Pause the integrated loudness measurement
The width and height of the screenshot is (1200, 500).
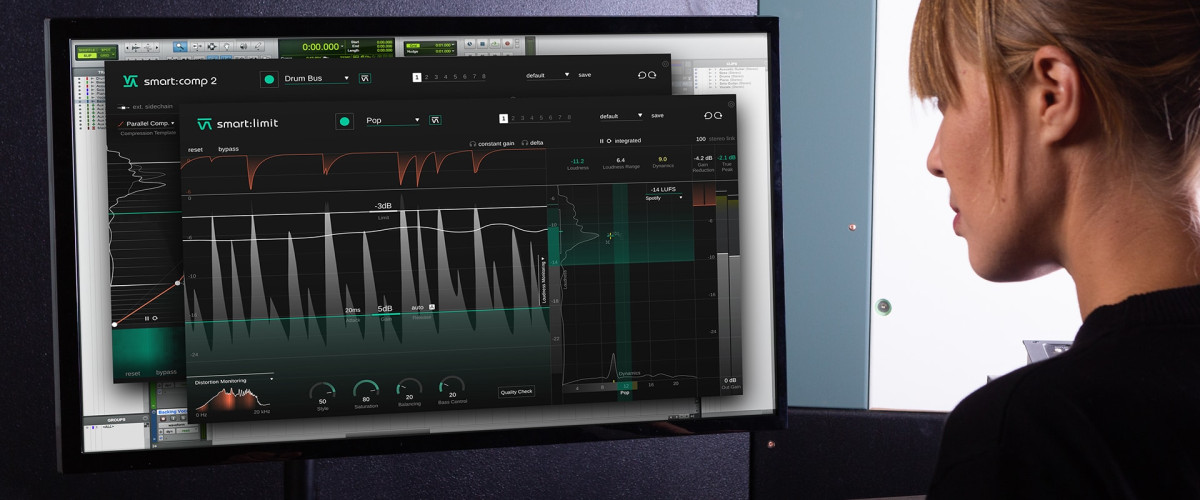pyautogui.click(x=601, y=141)
